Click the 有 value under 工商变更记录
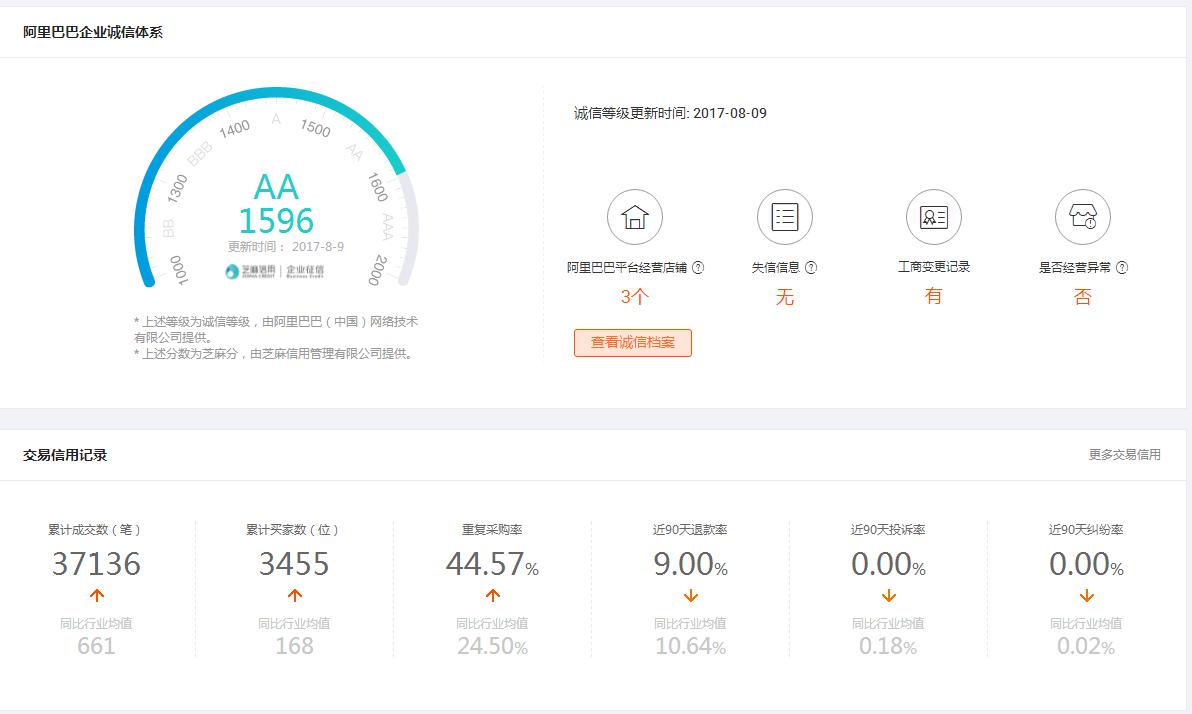Screen dimensions: 1192x714 pyautogui.click(x=933, y=296)
